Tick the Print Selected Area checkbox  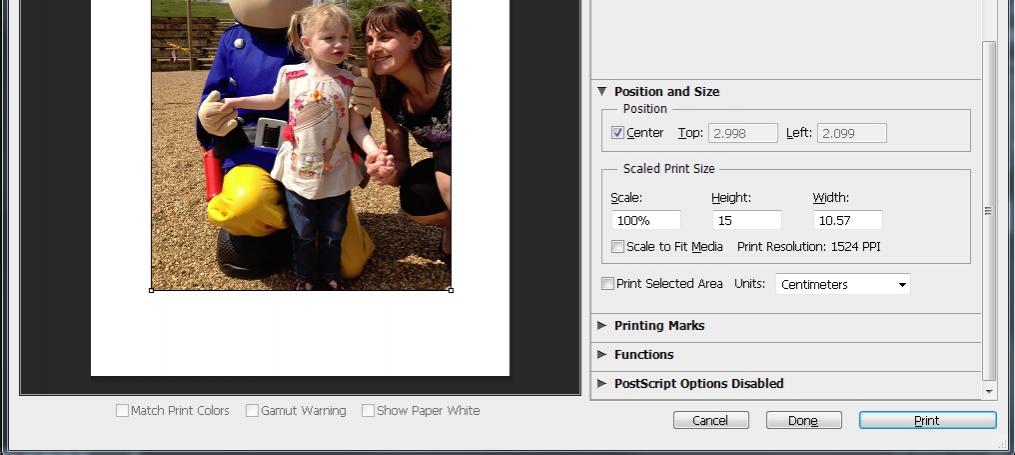pyautogui.click(x=607, y=283)
